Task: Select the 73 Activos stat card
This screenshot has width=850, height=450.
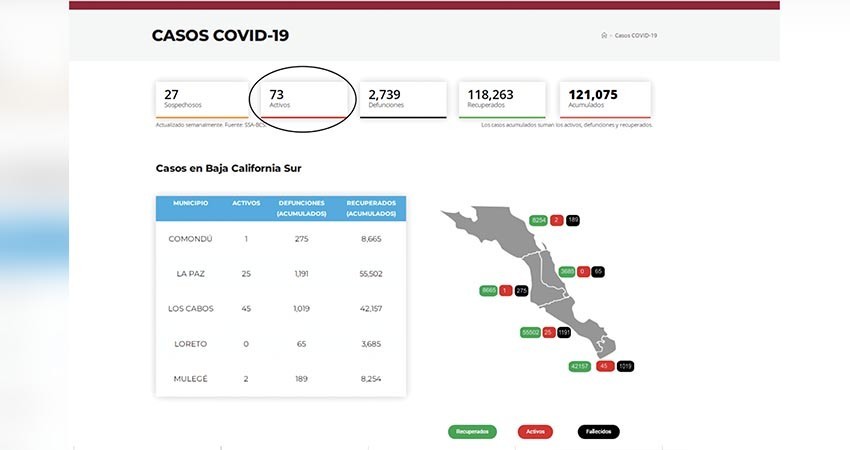Action: pyautogui.click(x=302, y=100)
